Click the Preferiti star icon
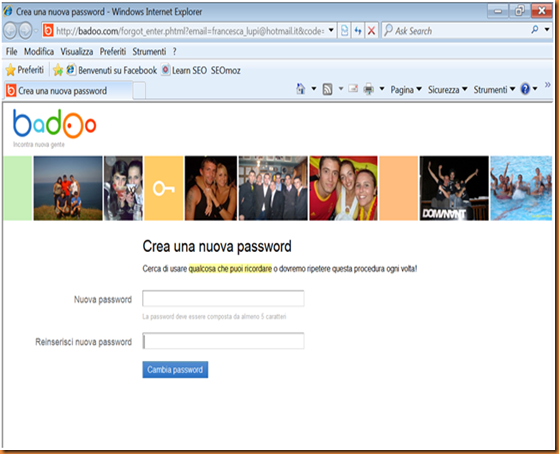Viewport: 559px width, 454px height. 10,70
